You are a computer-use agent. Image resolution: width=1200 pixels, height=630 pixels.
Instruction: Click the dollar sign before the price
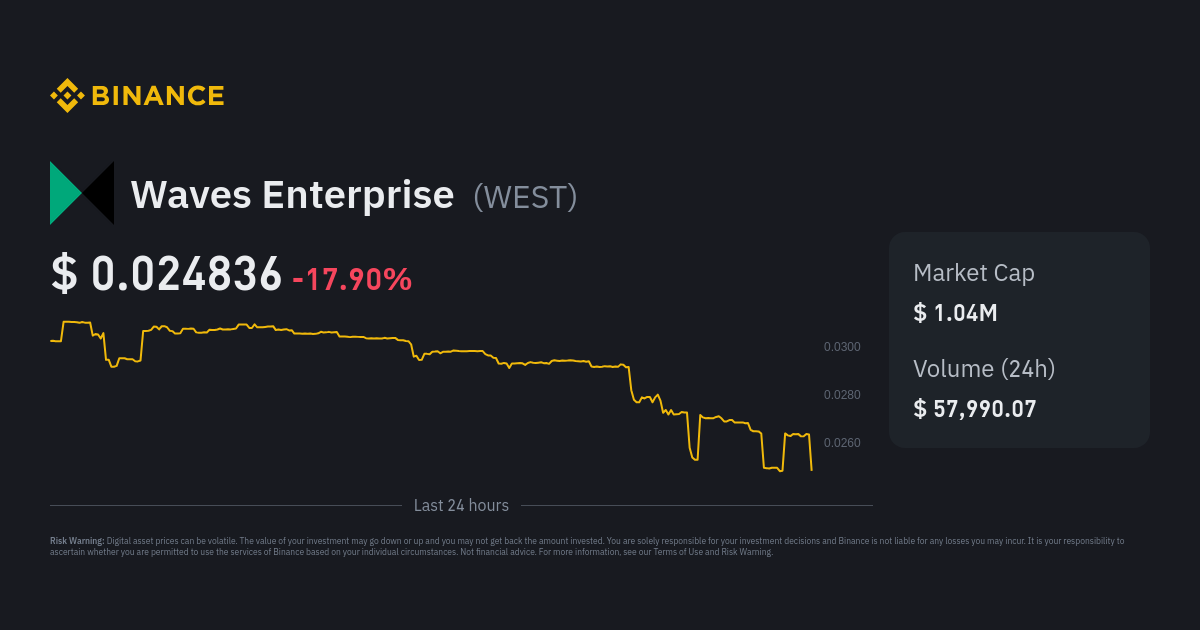click(x=64, y=276)
